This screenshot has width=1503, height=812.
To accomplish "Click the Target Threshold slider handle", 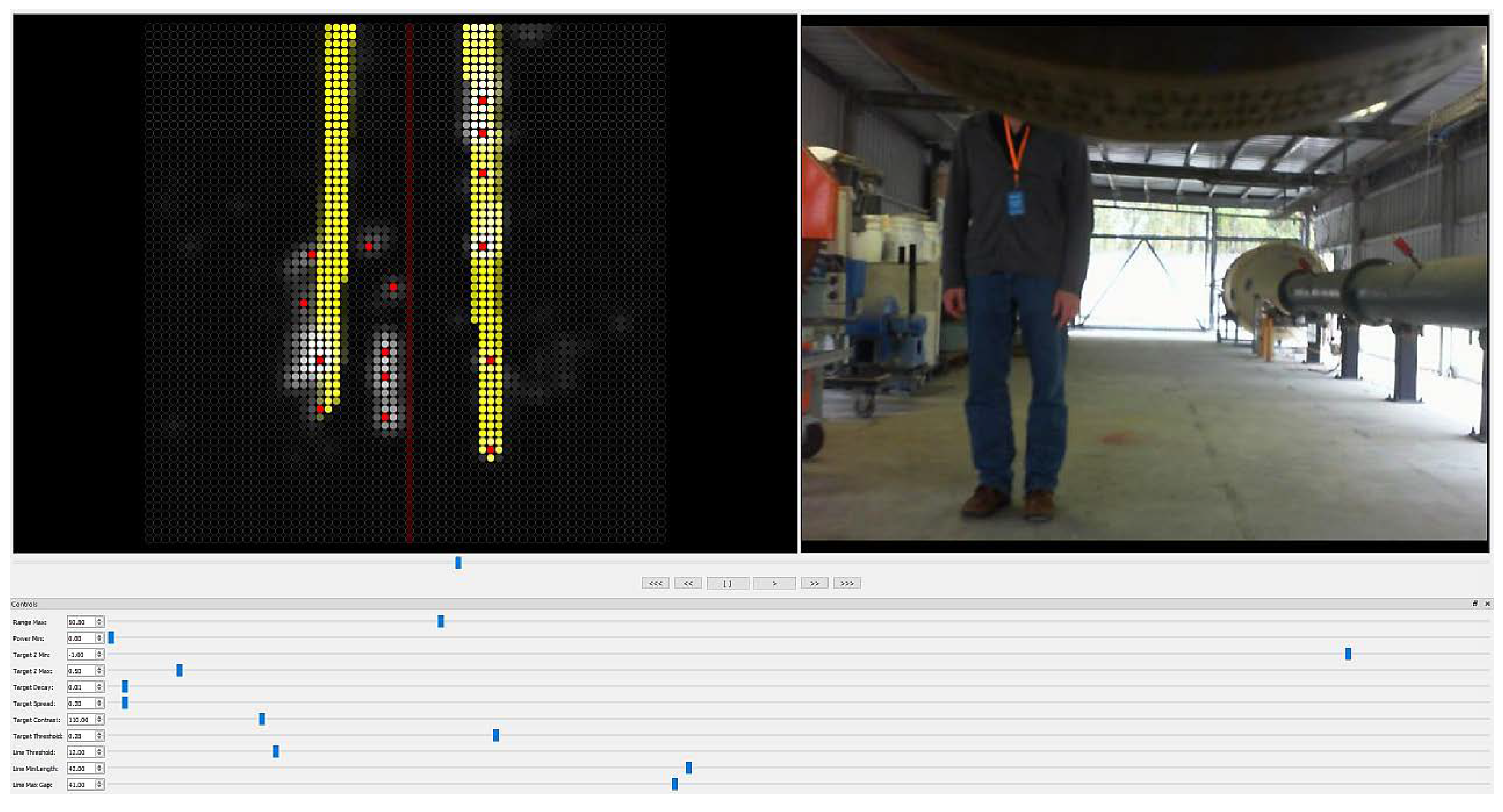I will click(496, 736).
